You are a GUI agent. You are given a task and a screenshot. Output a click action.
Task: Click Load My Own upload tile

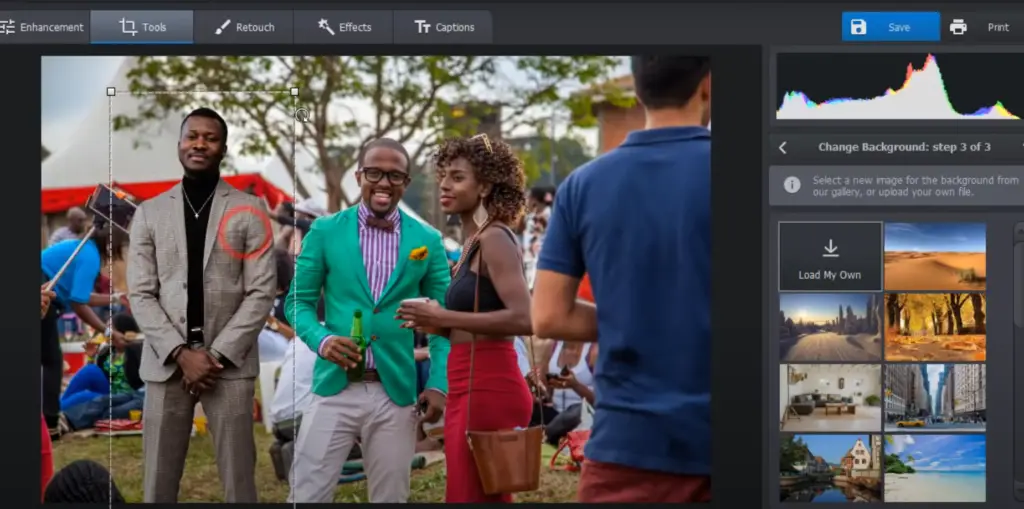[830, 257]
